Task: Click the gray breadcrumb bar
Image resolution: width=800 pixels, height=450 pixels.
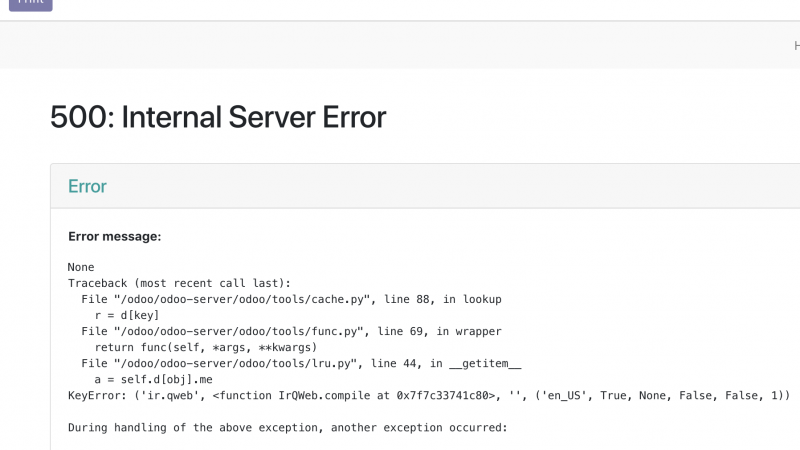Action: 400,45
